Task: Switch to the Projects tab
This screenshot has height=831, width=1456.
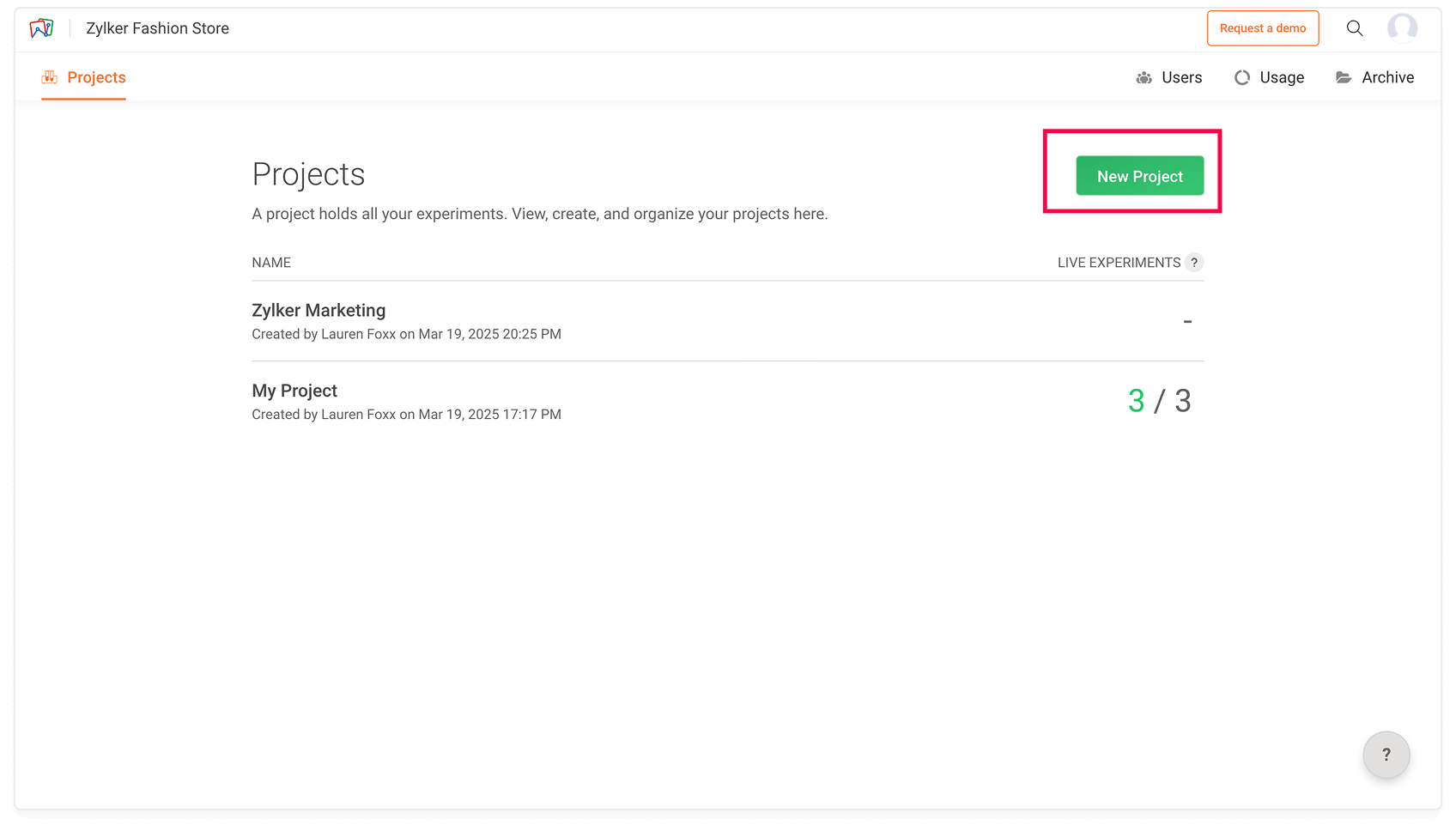Action: 96,77
